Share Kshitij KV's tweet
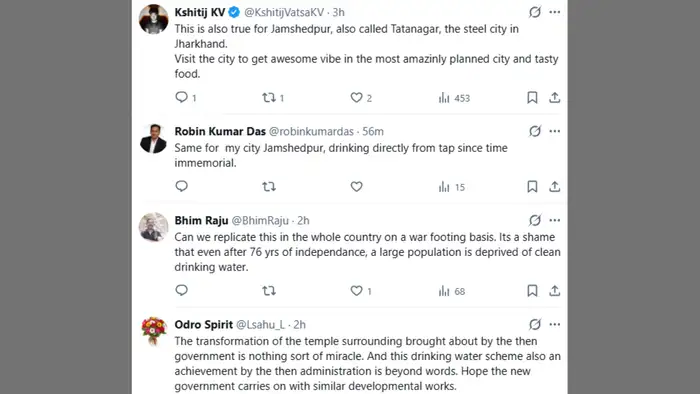Image resolution: width=700 pixels, height=394 pixels. tap(554, 97)
